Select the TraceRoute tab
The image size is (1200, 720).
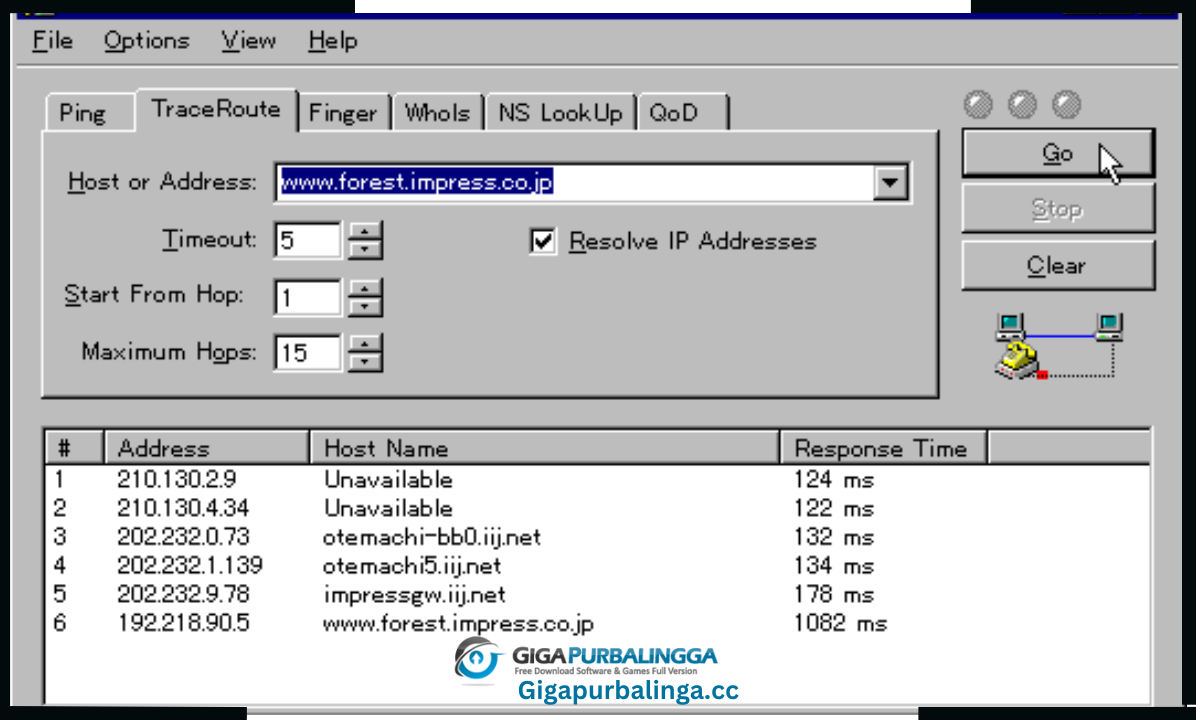tap(216, 110)
